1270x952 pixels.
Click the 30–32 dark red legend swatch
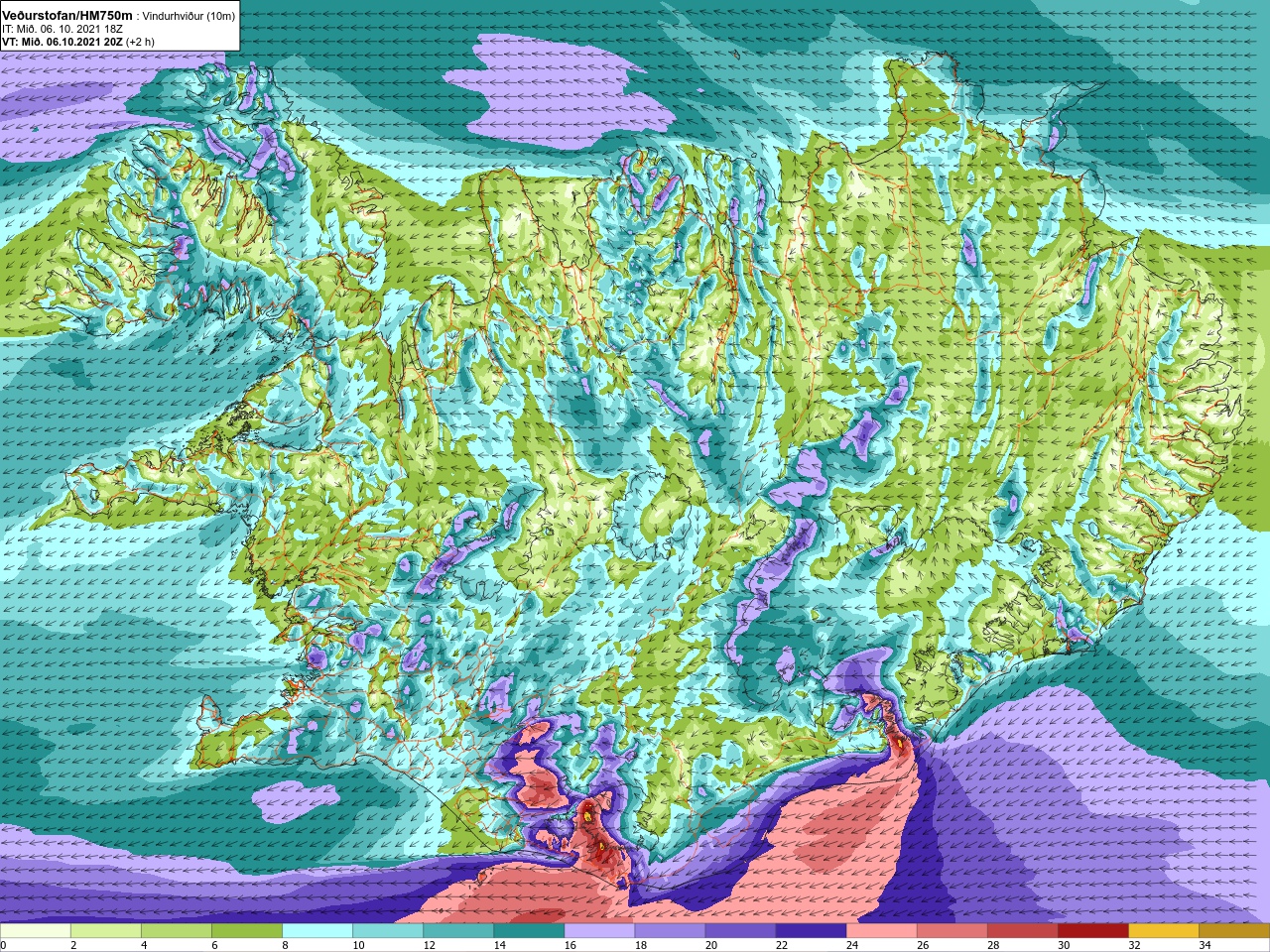point(1092,931)
